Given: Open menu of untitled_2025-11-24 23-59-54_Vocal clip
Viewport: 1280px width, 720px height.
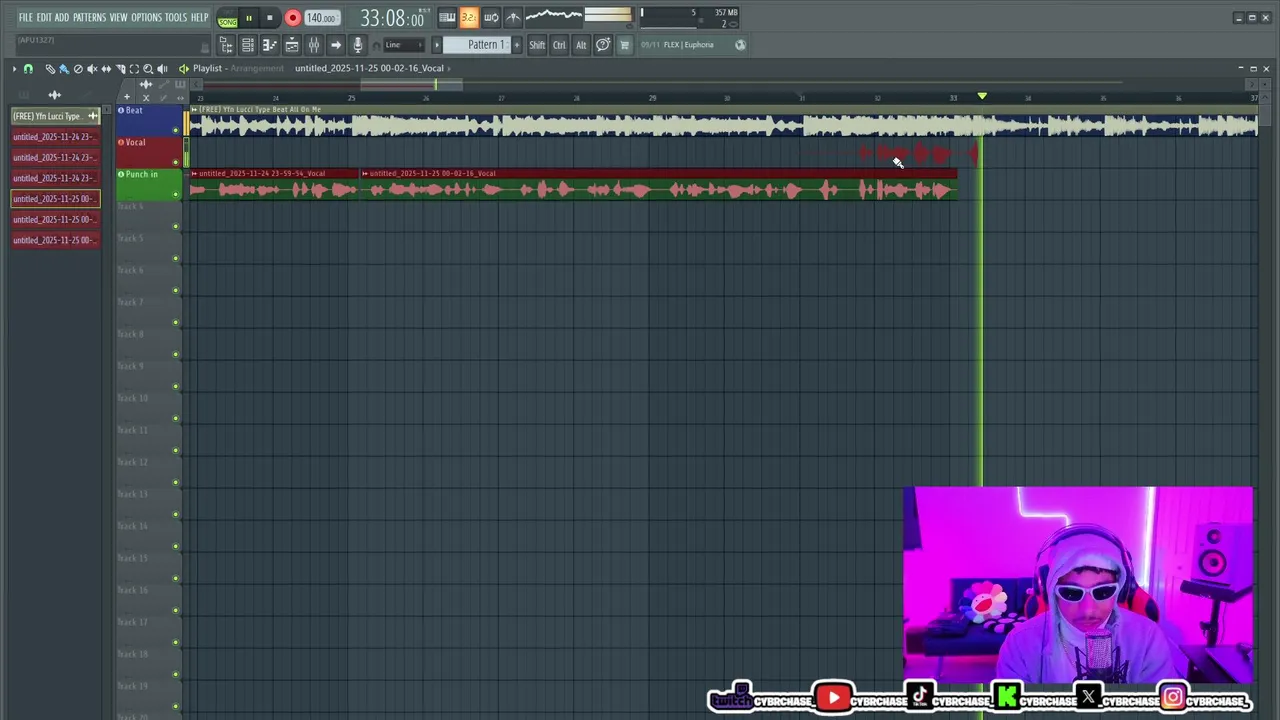Looking at the screenshot, I should [194, 174].
